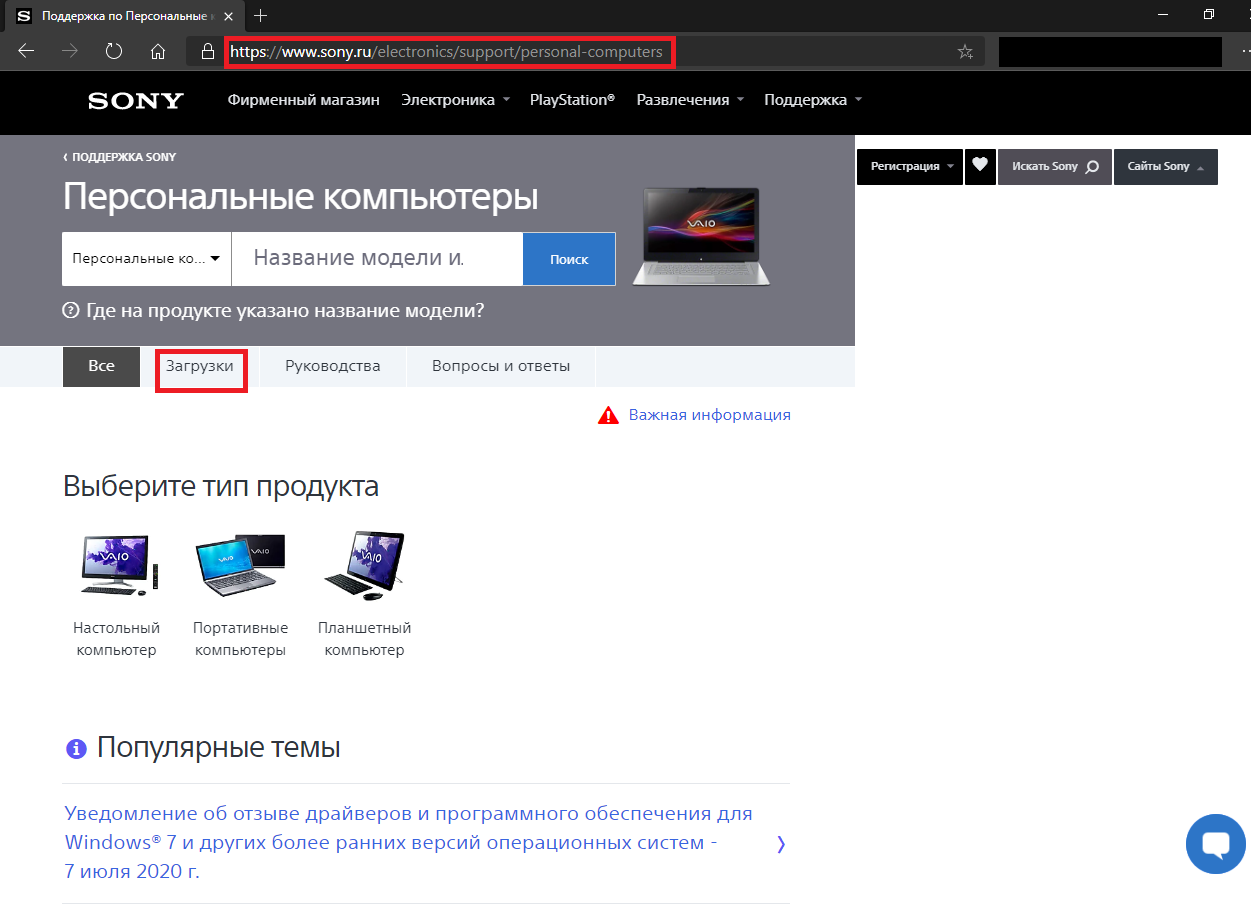Select Портативные компьютеры product image
This screenshot has height=917, width=1251.
[240, 567]
